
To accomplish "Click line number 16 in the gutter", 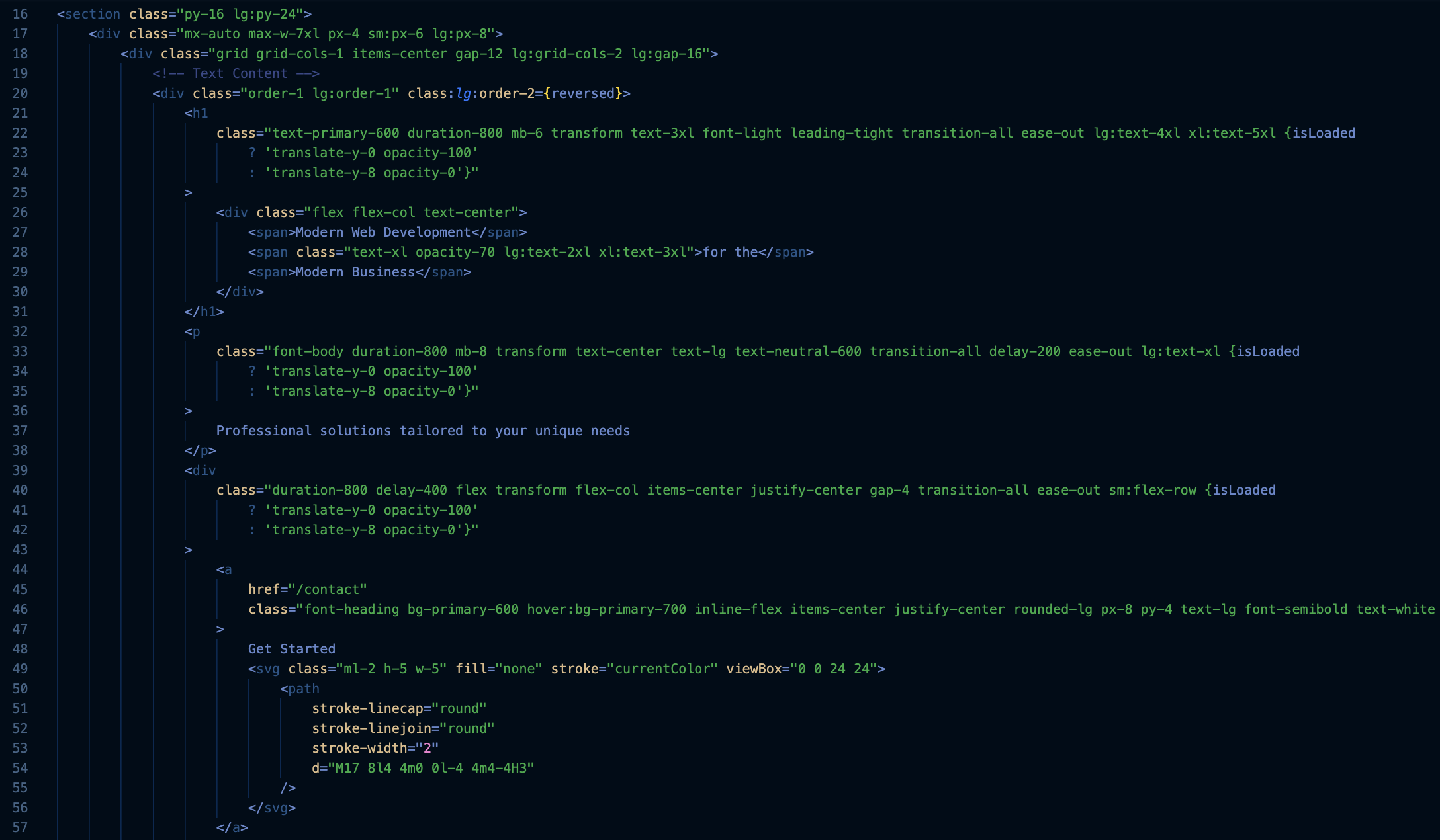I will [20, 14].
